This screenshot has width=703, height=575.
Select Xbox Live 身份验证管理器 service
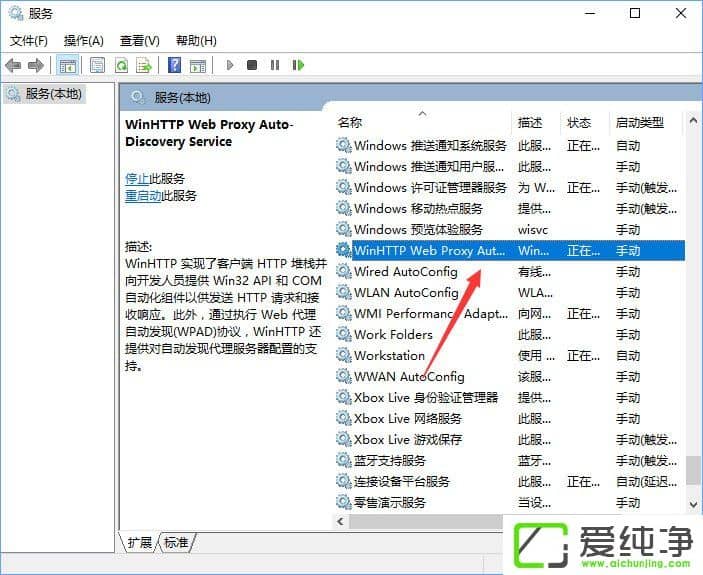[510, 398]
